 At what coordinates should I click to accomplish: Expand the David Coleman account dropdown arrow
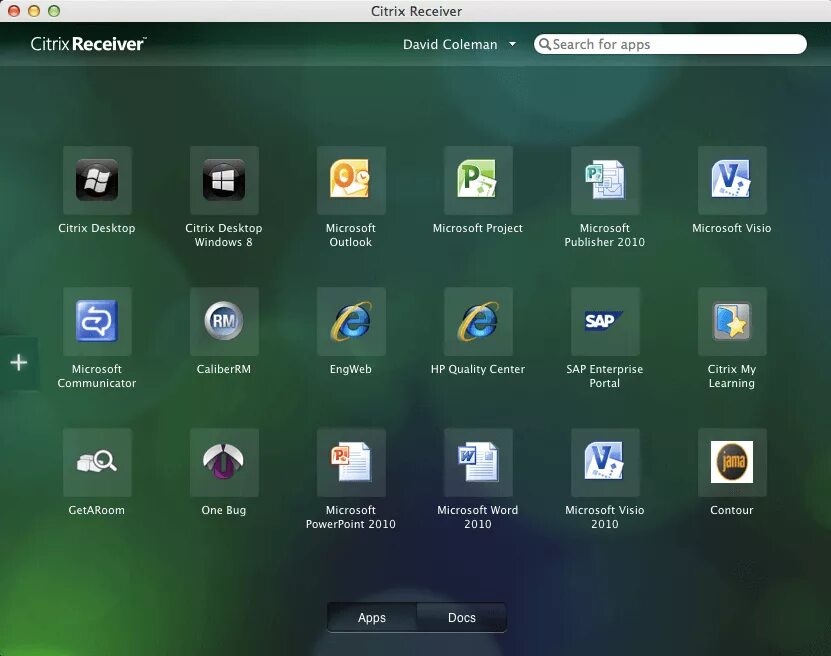512,44
